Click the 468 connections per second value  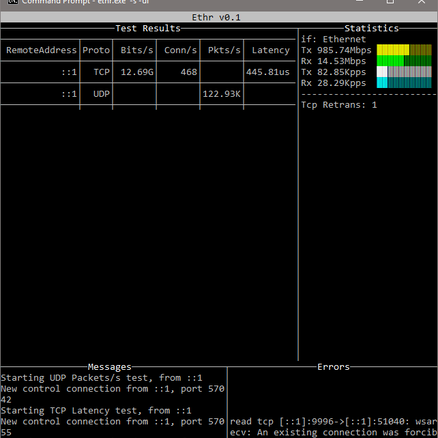pos(189,72)
